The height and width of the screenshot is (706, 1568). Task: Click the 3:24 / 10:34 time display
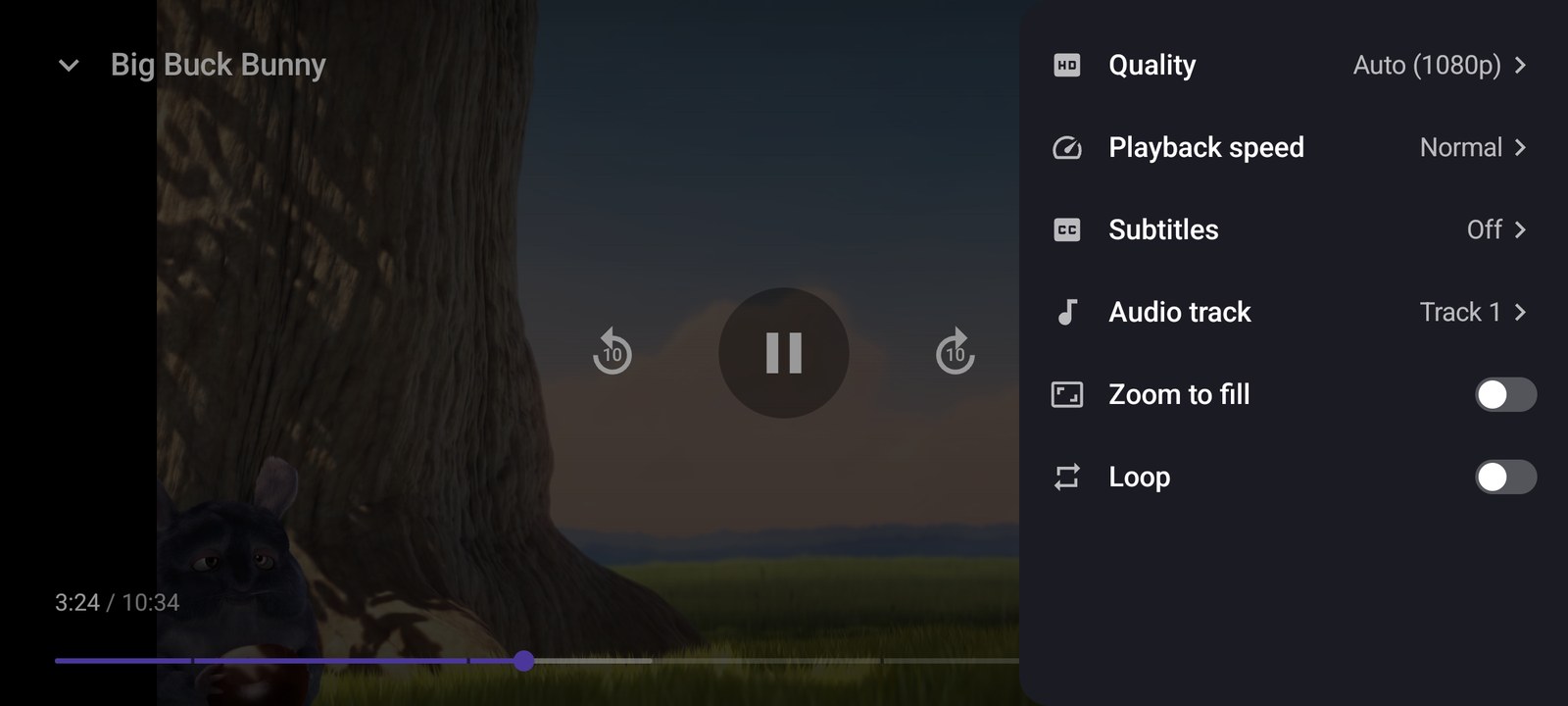[117, 602]
